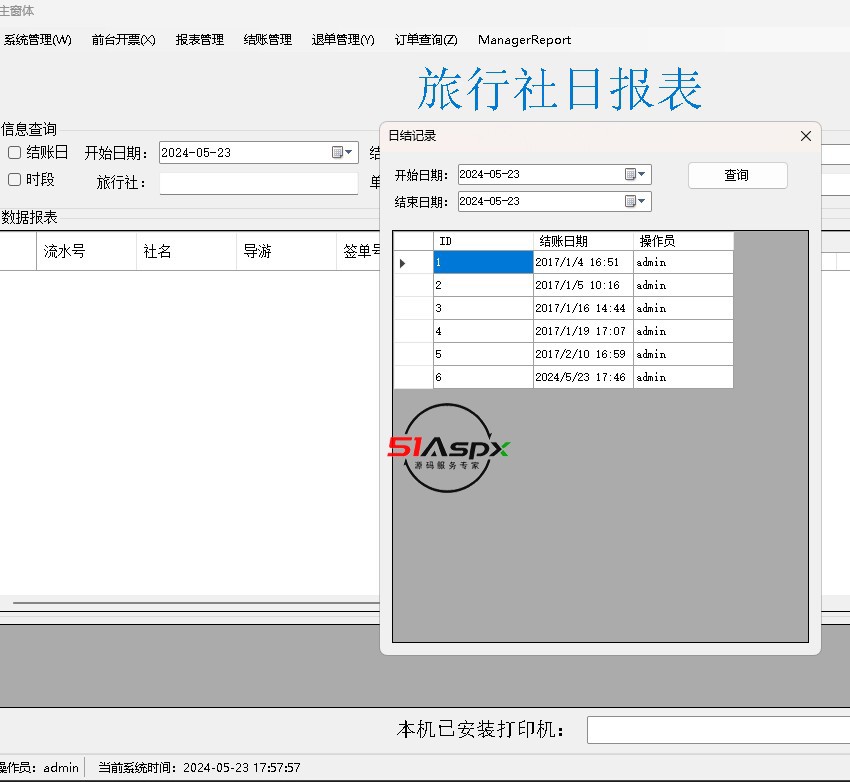This screenshot has width=850, height=782.
Task: Close the 日结记录 dialog
Action: (806, 136)
